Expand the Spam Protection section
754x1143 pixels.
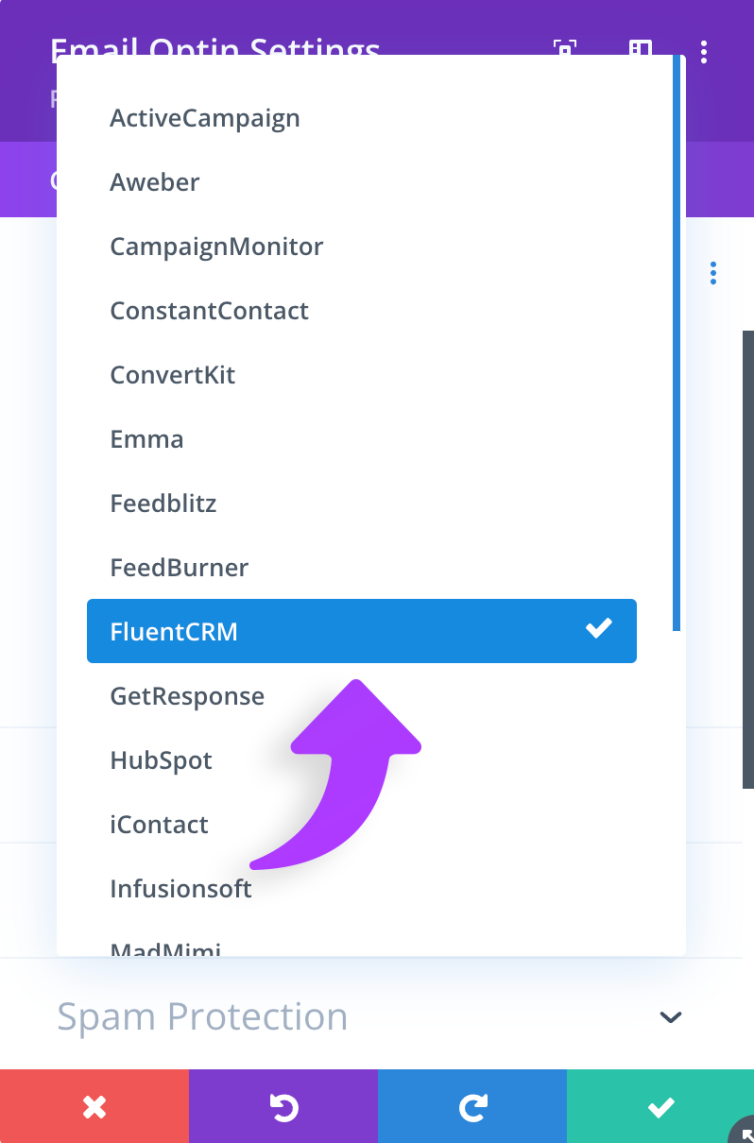[x=203, y=1016]
